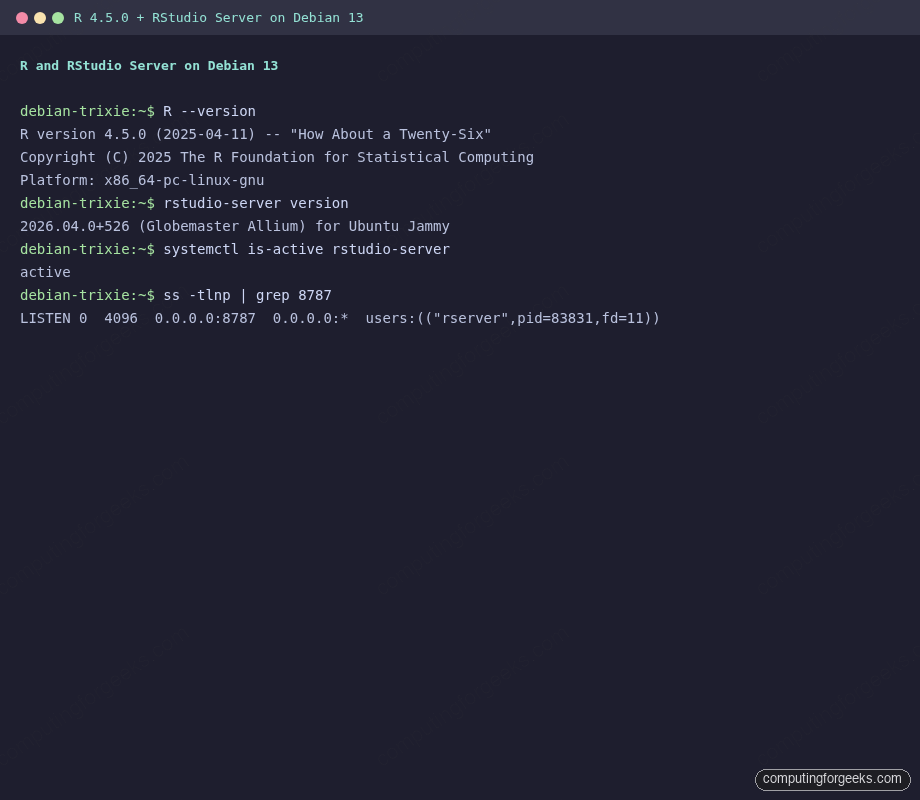Click the ss -tlnp grep 8787 command line
920x800 pixels.
(x=247, y=295)
